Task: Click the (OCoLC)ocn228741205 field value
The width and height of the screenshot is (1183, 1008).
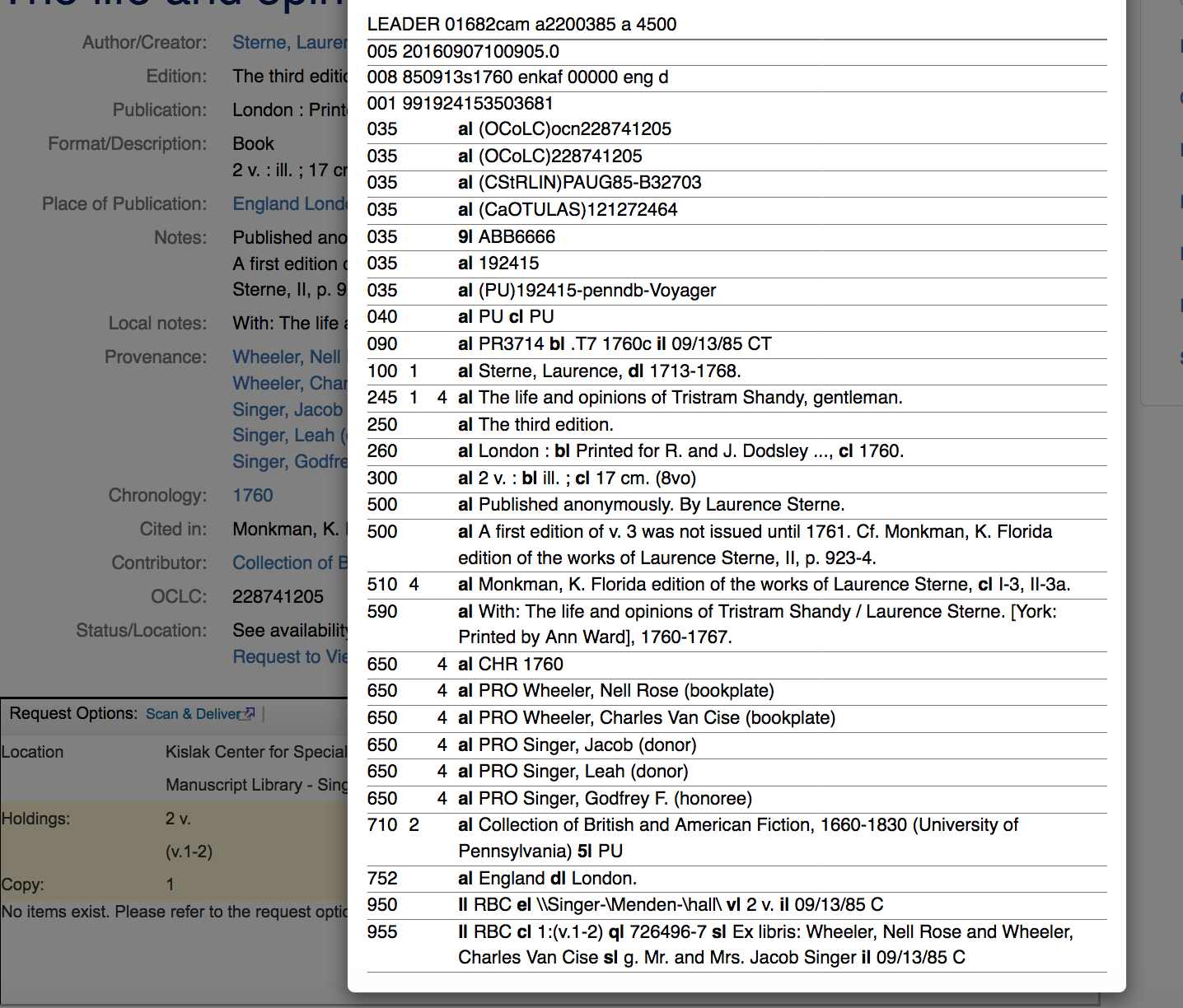Action: [574, 129]
